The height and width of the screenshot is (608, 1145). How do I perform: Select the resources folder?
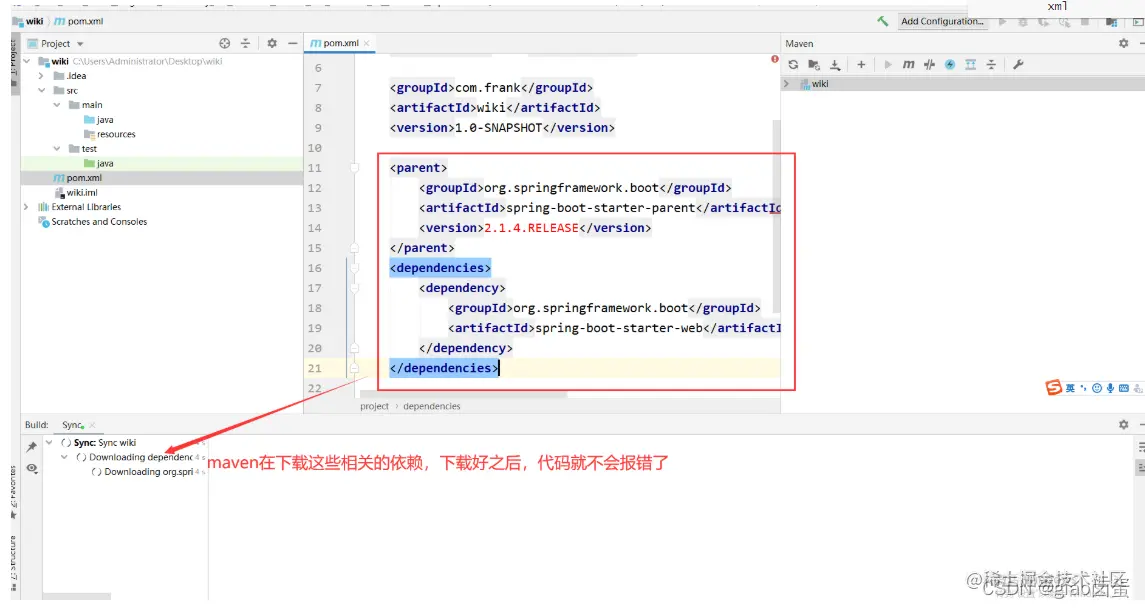(110, 134)
